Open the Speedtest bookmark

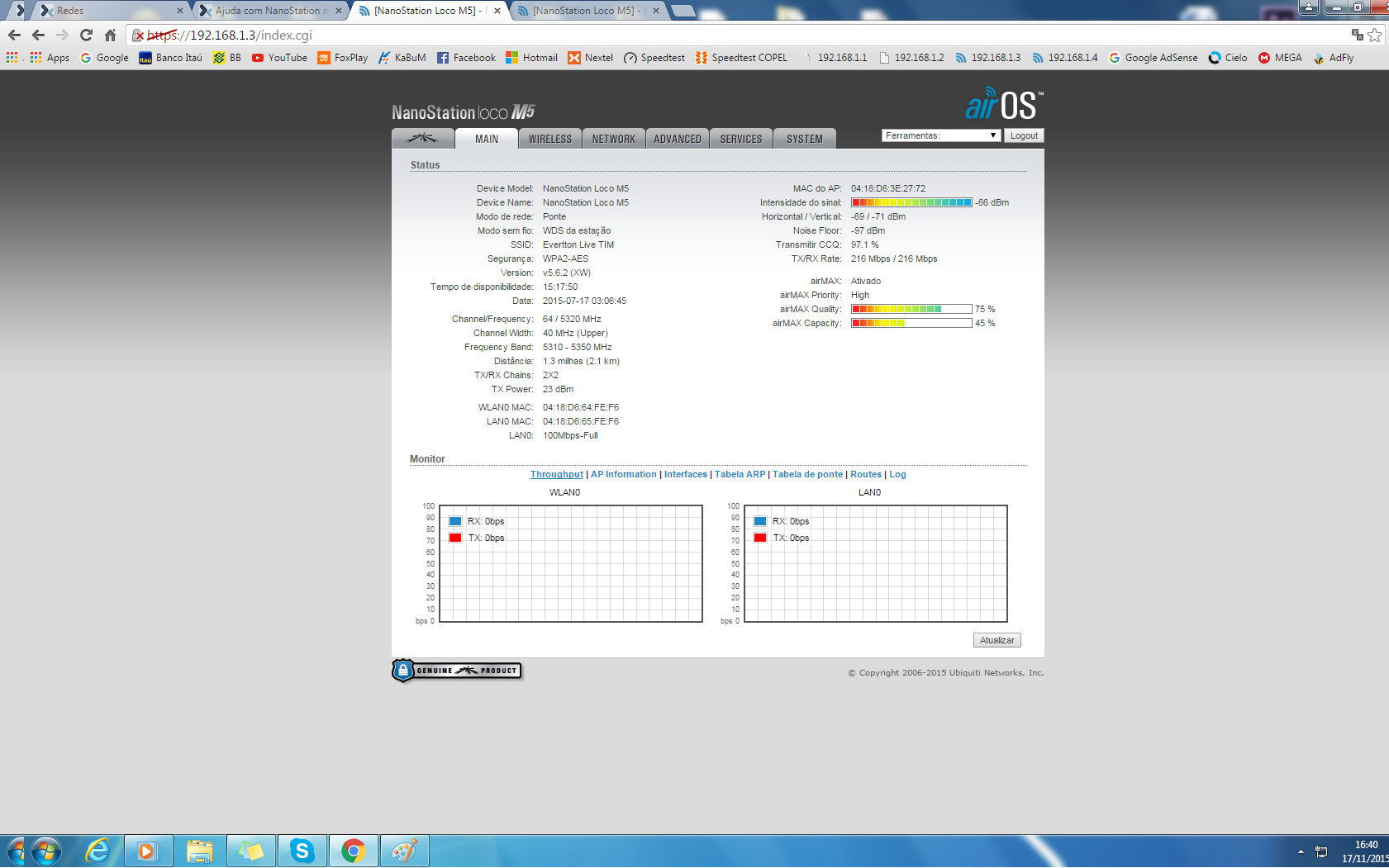coord(654,58)
